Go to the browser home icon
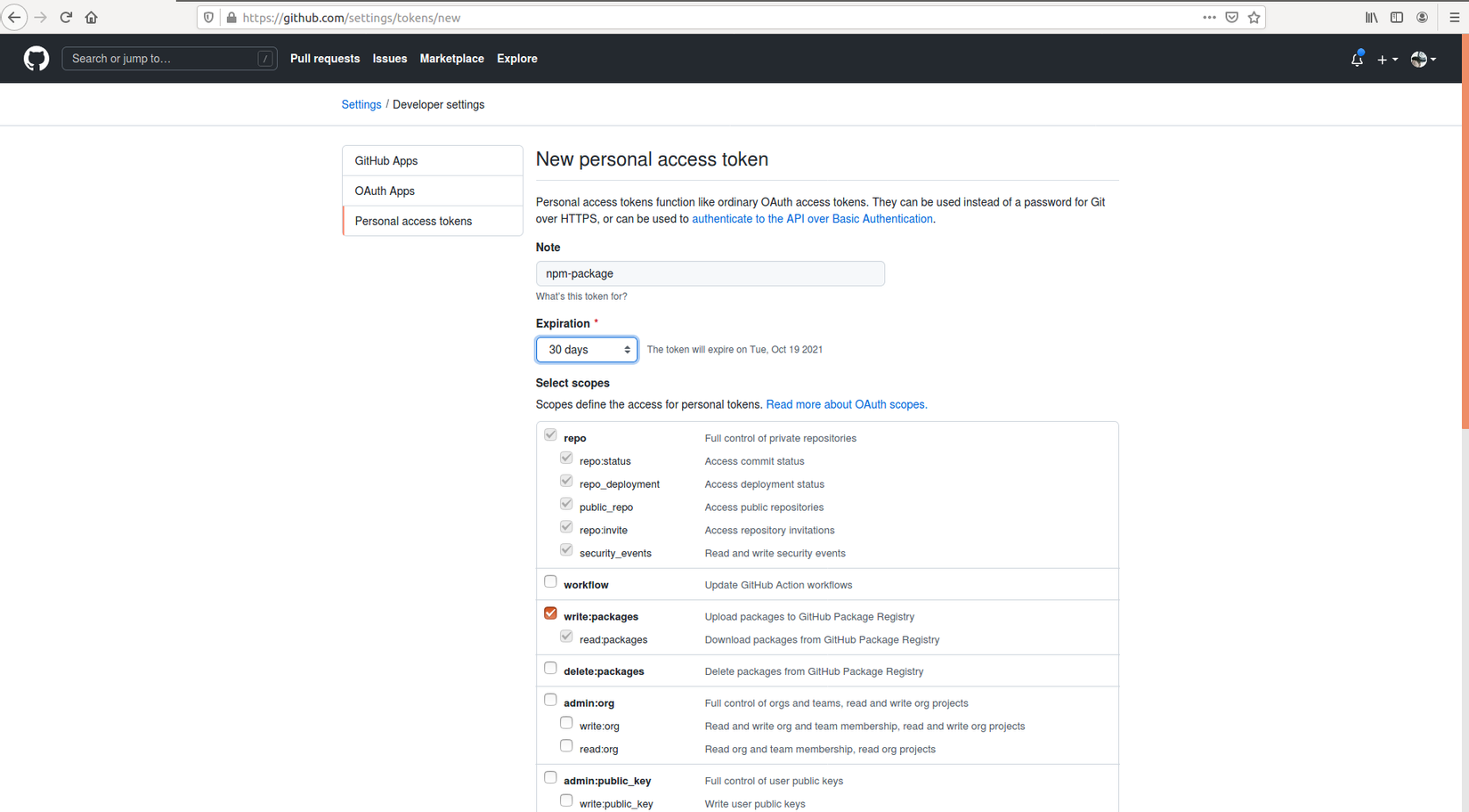The height and width of the screenshot is (812, 1469). pyautogui.click(x=91, y=18)
